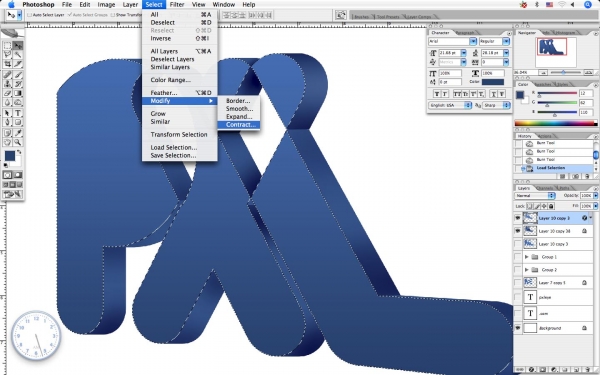The height and width of the screenshot is (375, 600).
Task: Switch to the Paragraph tab
Action: tap(465, 33)
